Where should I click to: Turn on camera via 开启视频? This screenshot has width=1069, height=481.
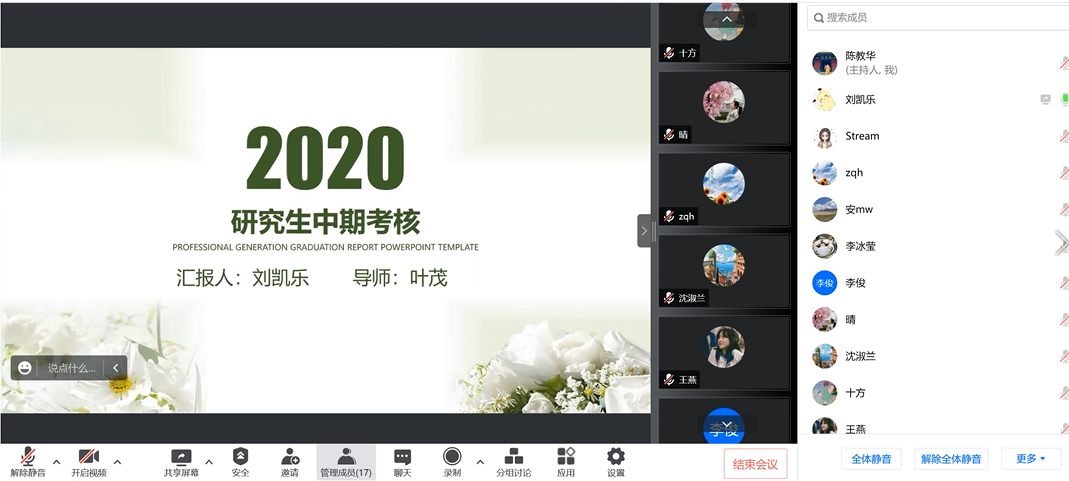coord(88,457)
